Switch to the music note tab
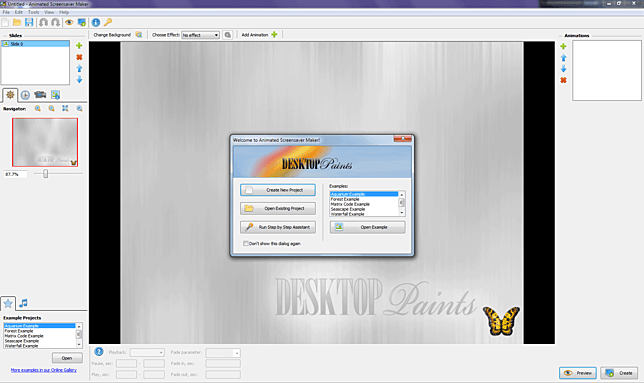Image resolution: width=644 pixels, height=383 pixels. (x=23, y=303)
